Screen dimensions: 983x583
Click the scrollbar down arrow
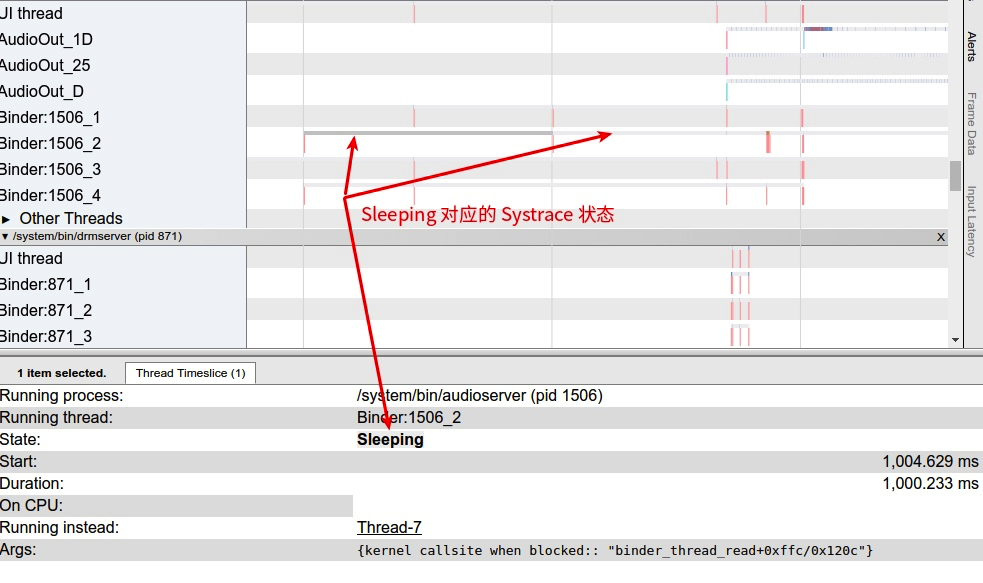point(955,340)
